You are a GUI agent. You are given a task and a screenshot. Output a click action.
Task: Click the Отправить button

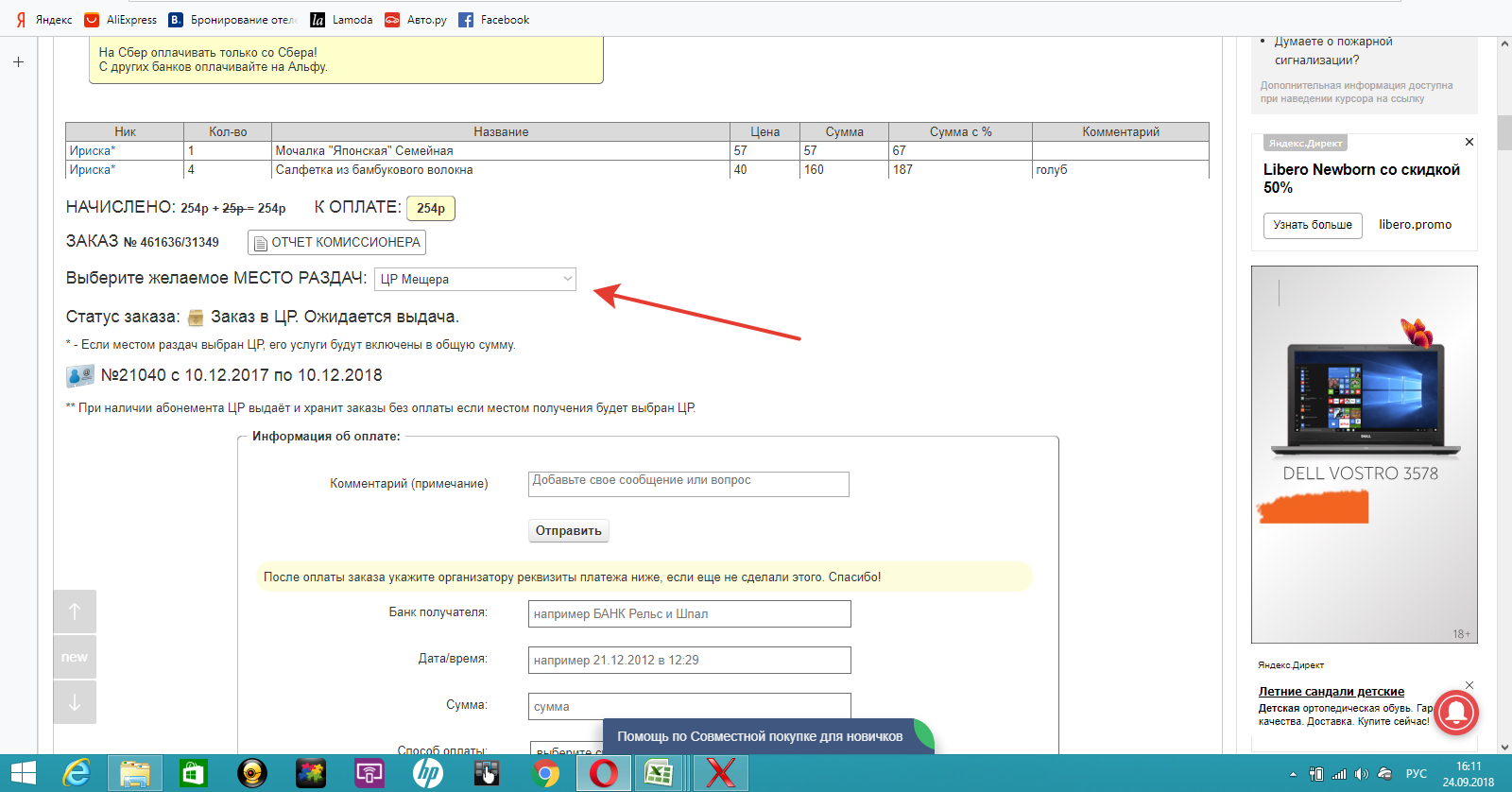point(568,530)
